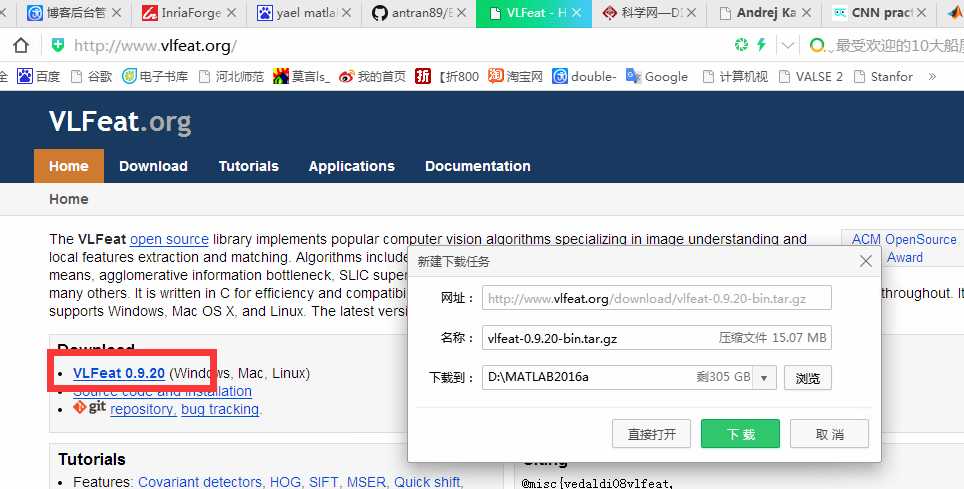Click the 直接打开 open directly button
The width and height of the screenshot is (964, 489).
point(652,434)
